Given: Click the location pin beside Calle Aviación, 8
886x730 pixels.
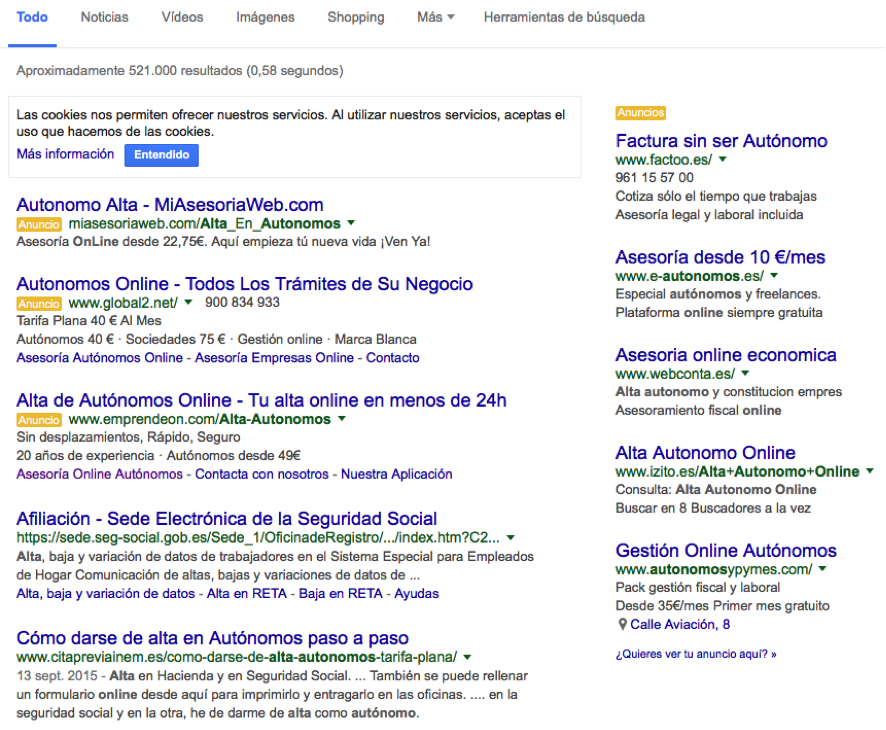Looking at the screenshot, I should click(622, 623).
